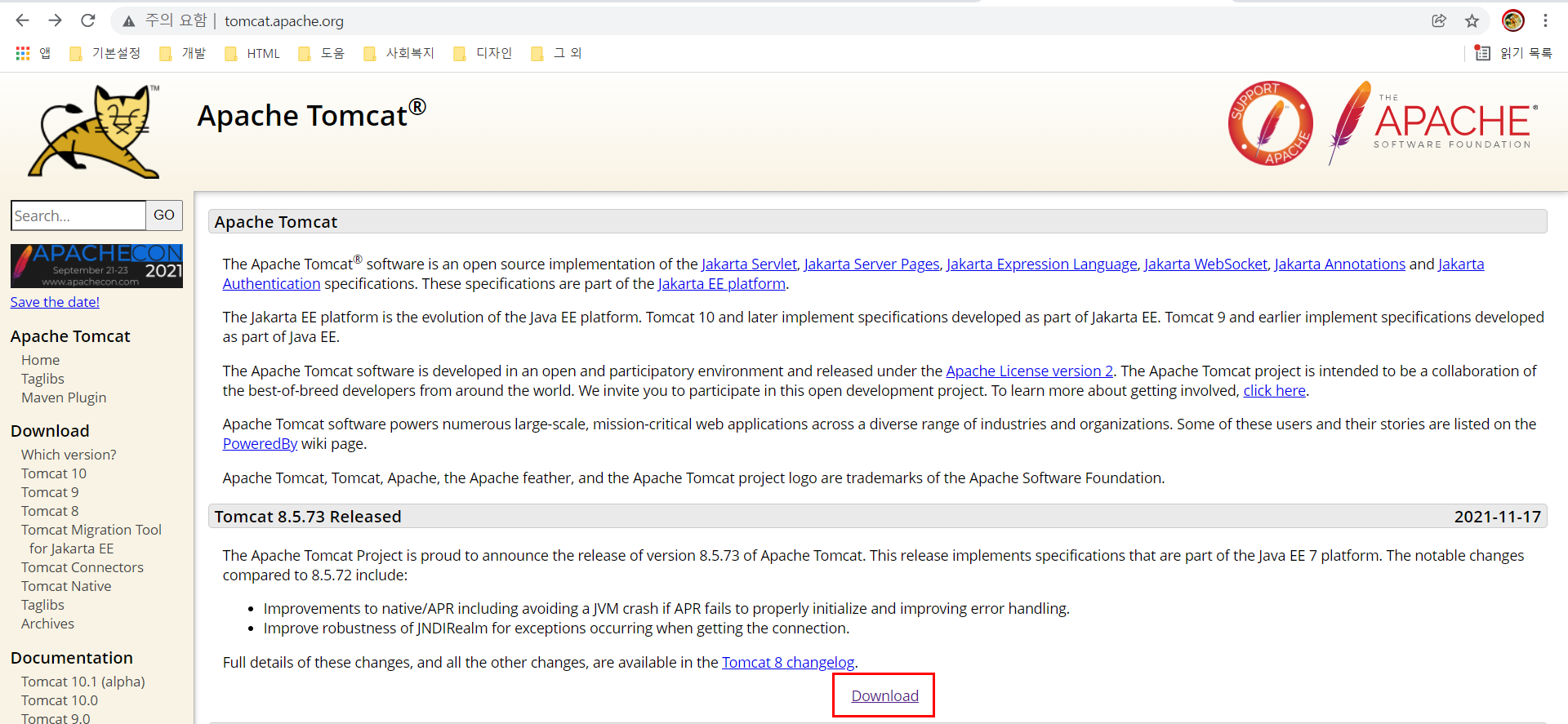Focus the Search input field
Screen dimensions: 1568x724
[78, 215]
